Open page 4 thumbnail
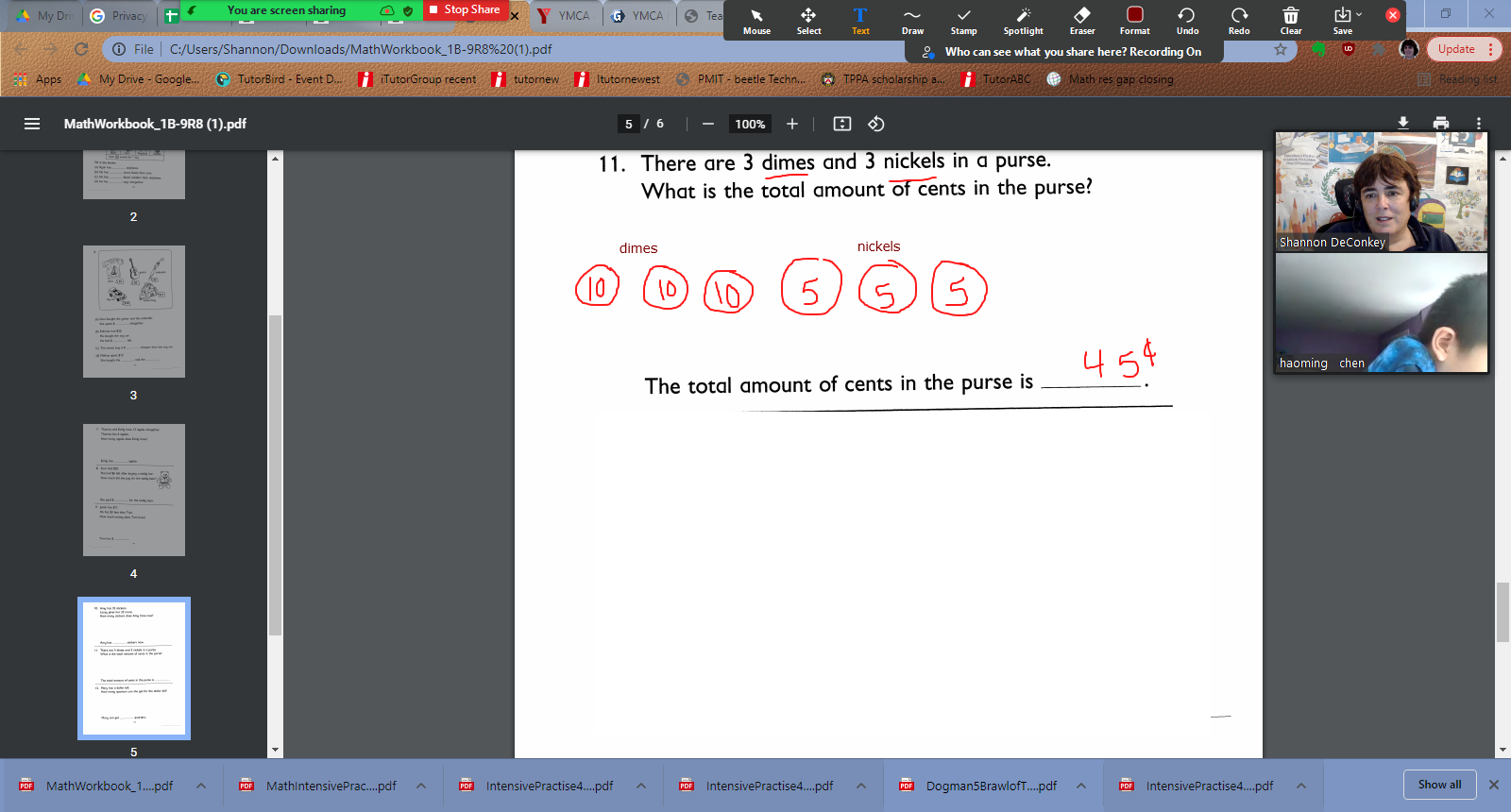Viewport: 1511px width, 812px height. [134, 490]
